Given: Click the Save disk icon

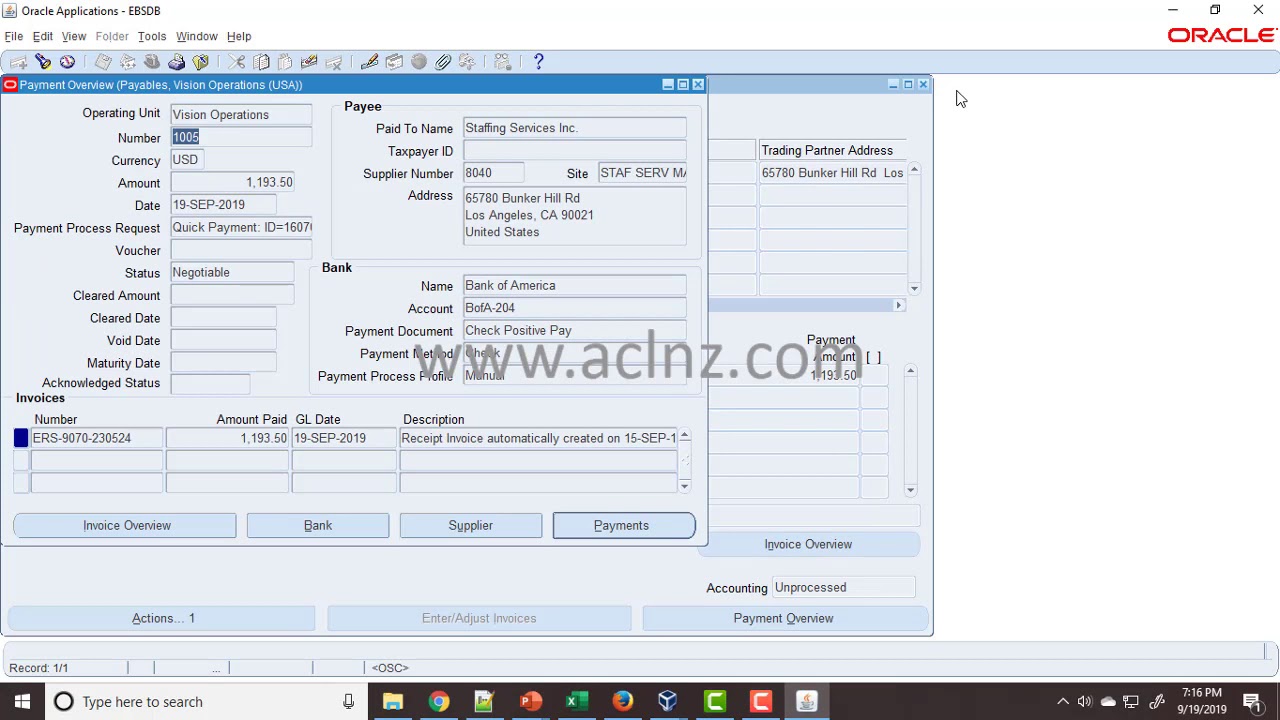Looking at the screenshot, I should 103,62.
